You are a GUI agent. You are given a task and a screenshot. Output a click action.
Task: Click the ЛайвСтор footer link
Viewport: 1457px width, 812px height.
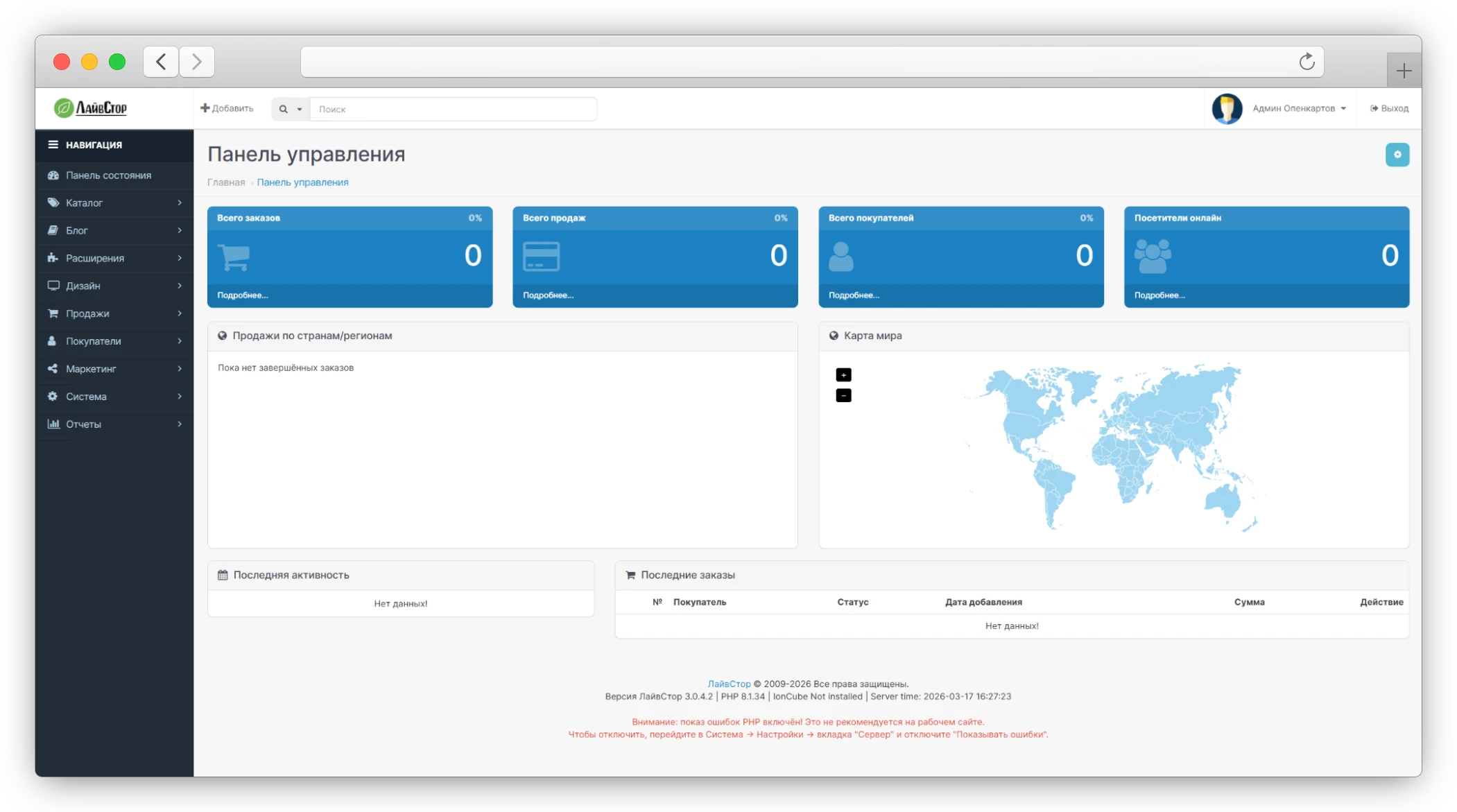729,684
